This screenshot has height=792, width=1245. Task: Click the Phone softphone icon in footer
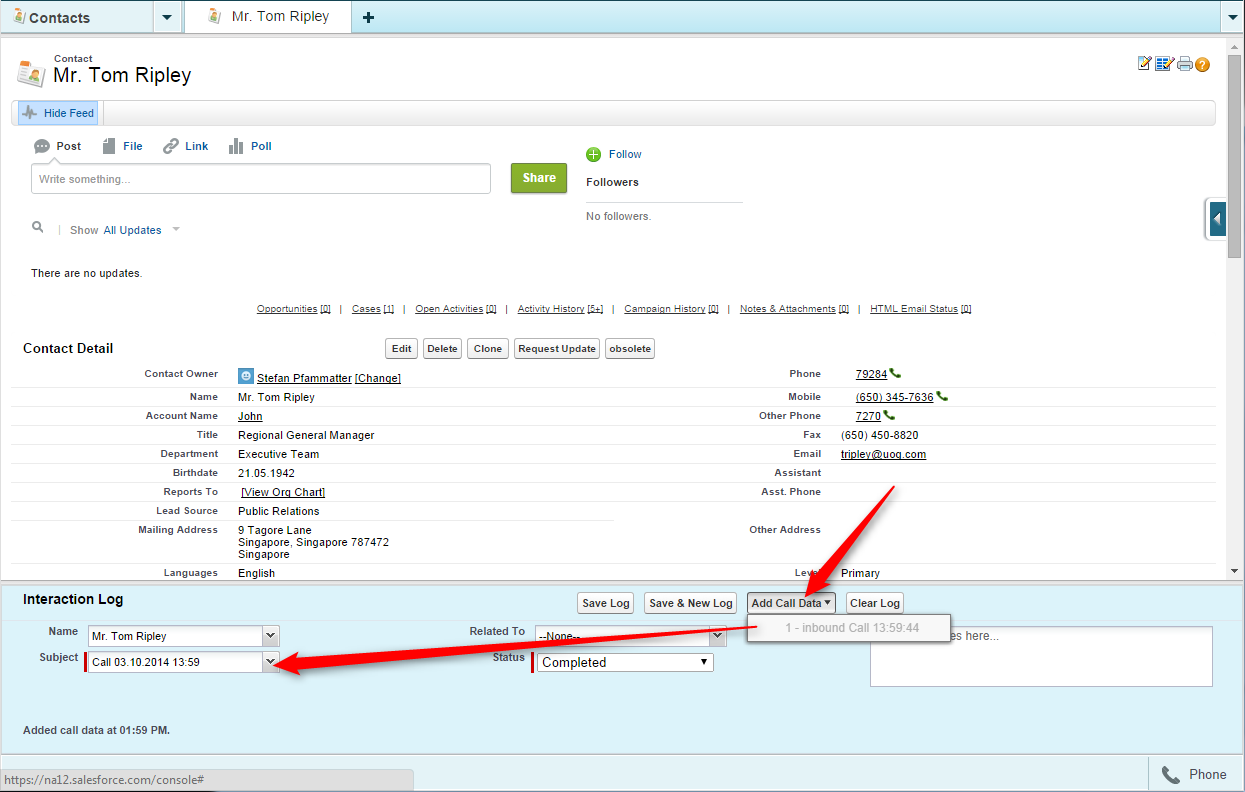pos(1170,774)
